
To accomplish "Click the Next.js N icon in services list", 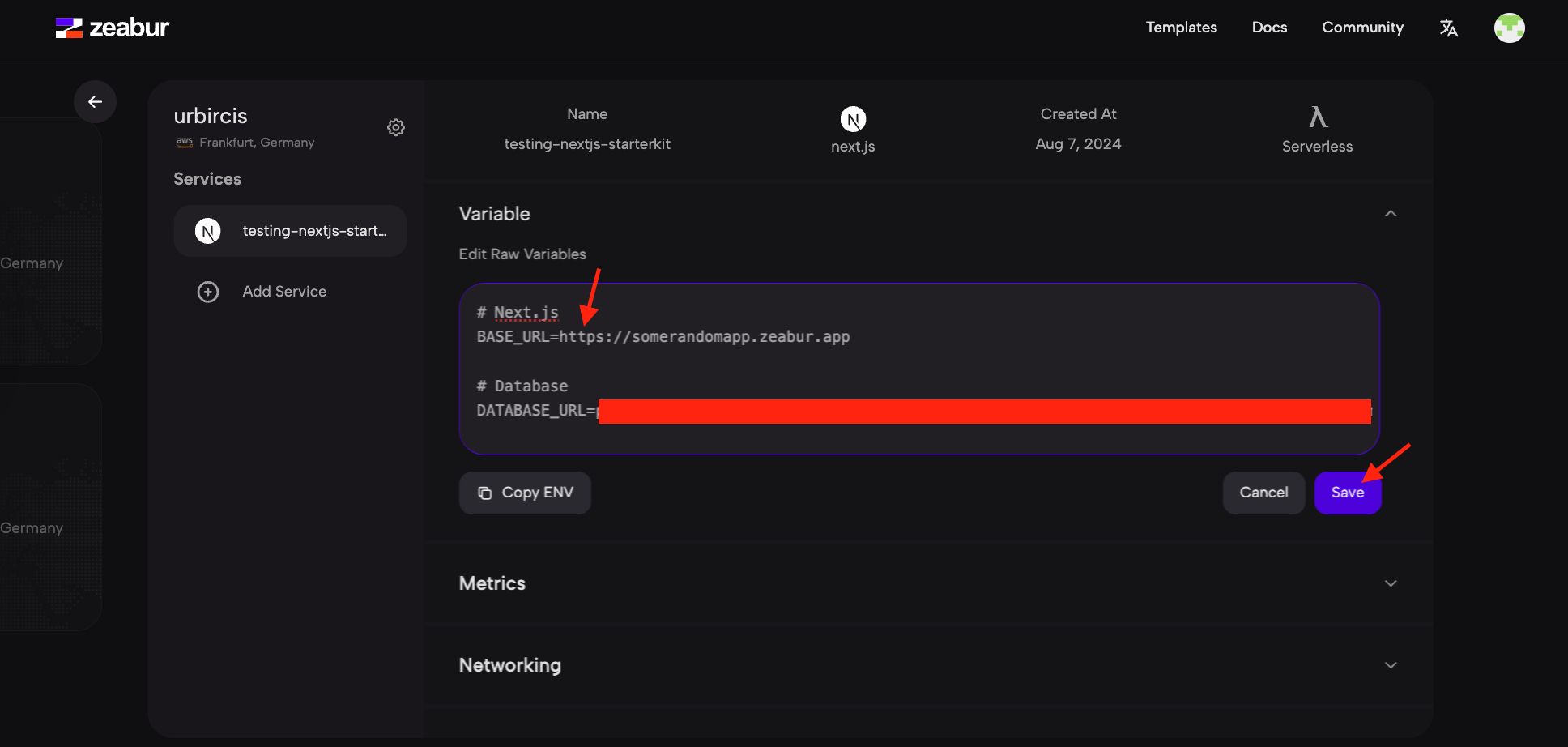I will click(208, 231).
